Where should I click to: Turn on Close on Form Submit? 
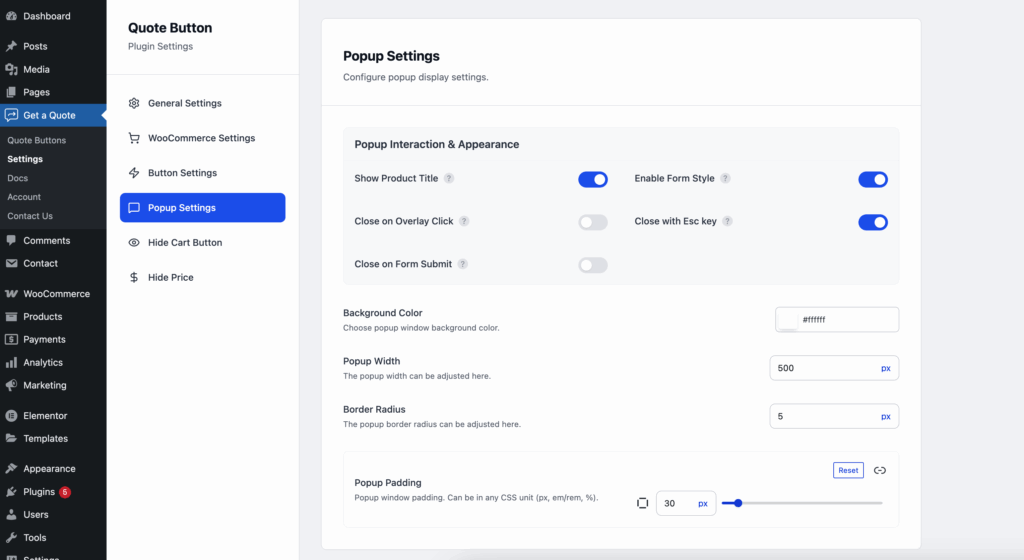pyautogui.click(x=592, y=265)
